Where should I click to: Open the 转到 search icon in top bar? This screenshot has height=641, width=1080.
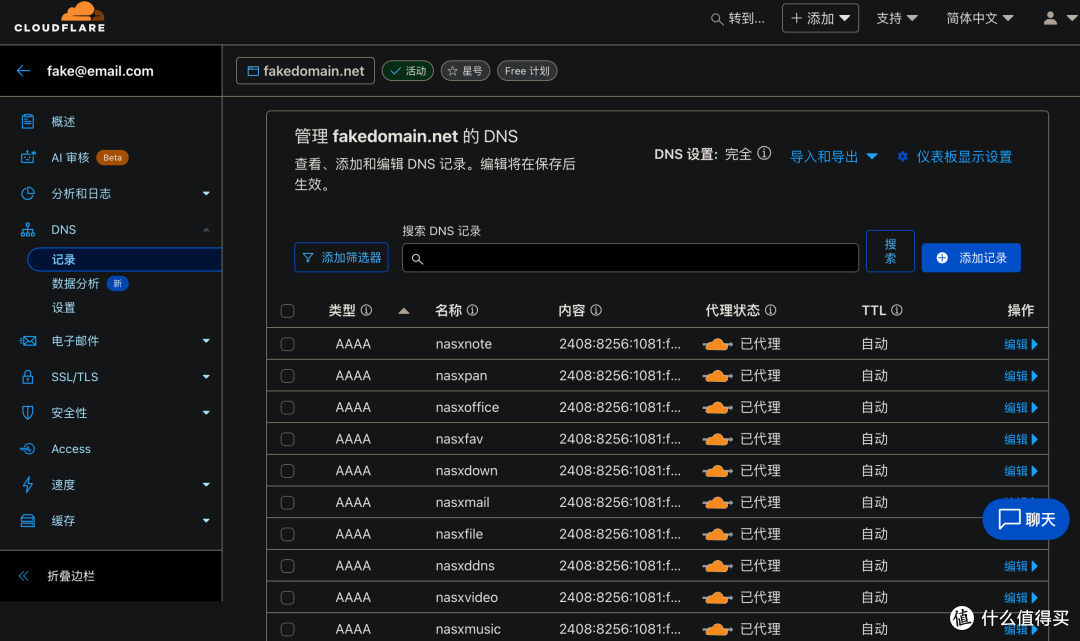click(x=717, y=18)
